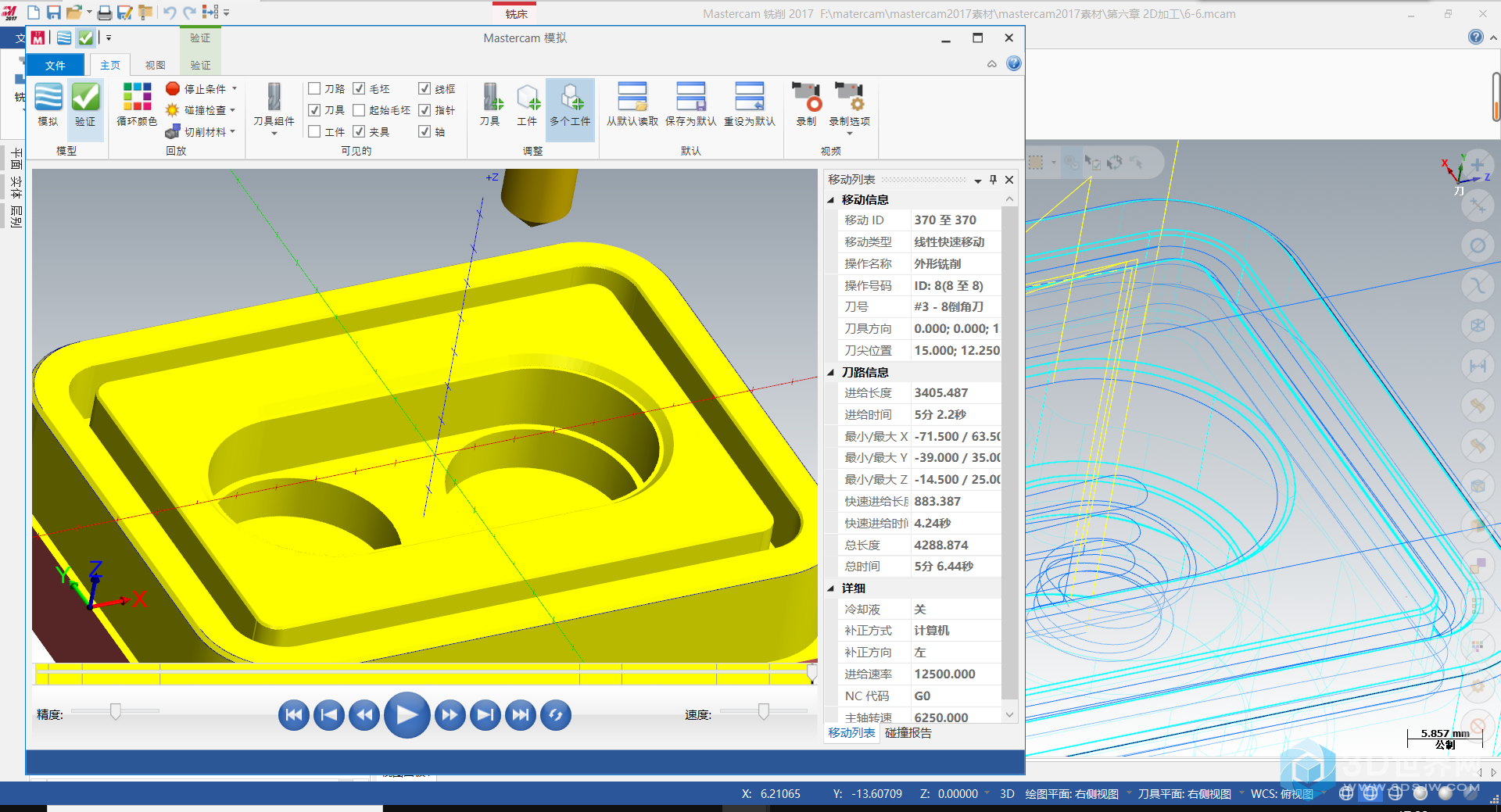Uncheck the 毛坯 stock checkbox
1501x812 pixels.
[359, 88]
